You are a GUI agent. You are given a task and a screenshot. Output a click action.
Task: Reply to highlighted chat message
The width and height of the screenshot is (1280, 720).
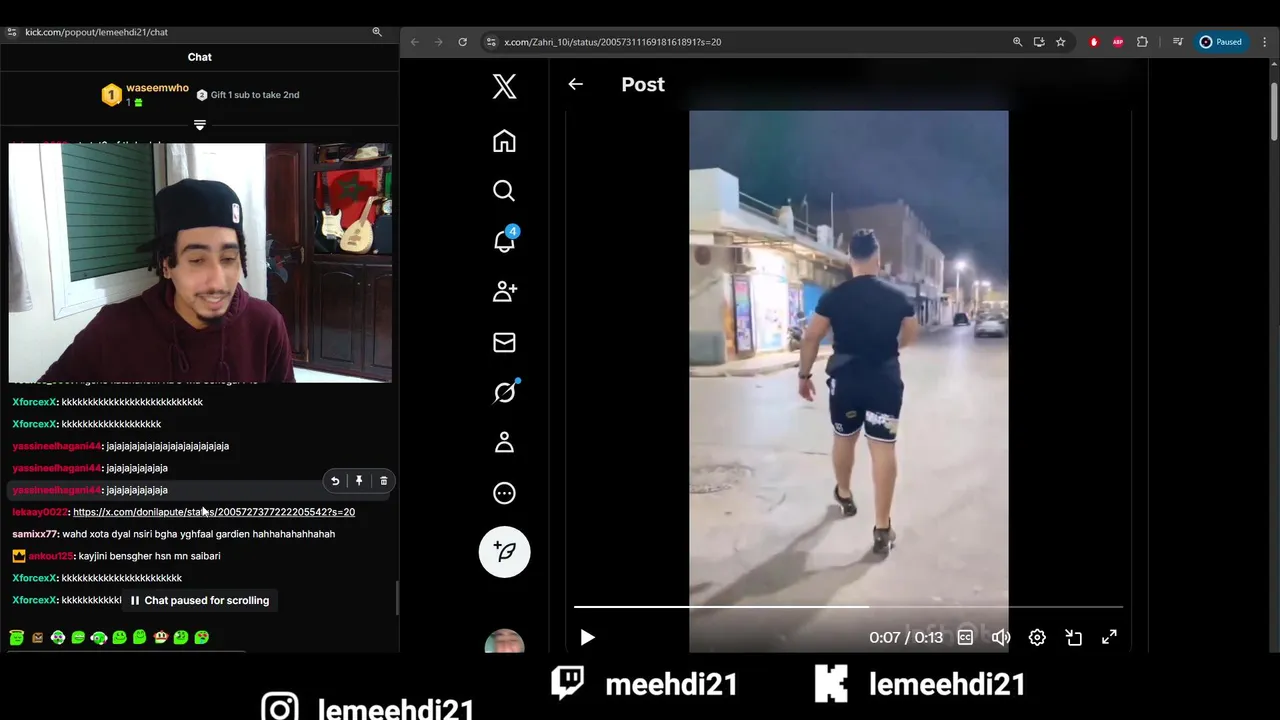coord(335,481)
